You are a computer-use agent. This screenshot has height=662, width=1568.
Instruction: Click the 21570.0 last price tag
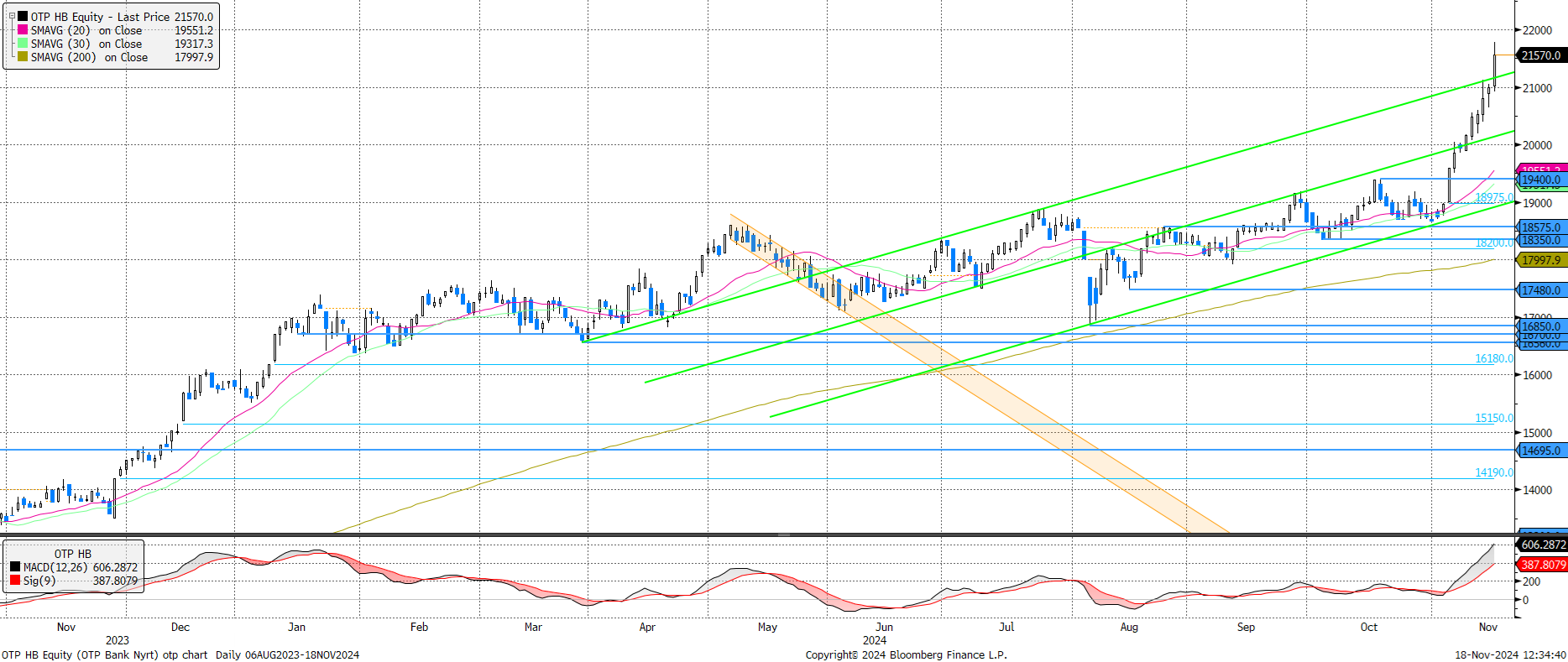point(1541,55)
